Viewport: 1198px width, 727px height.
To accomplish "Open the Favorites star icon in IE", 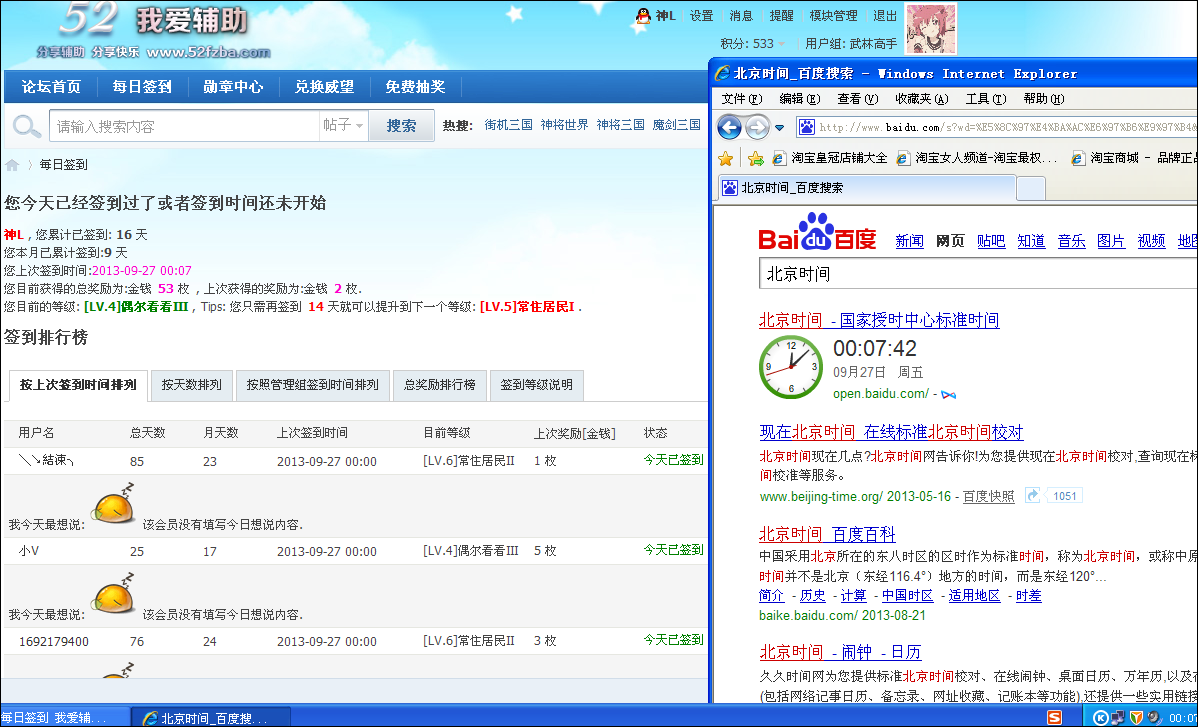I will tap(726, 158).
